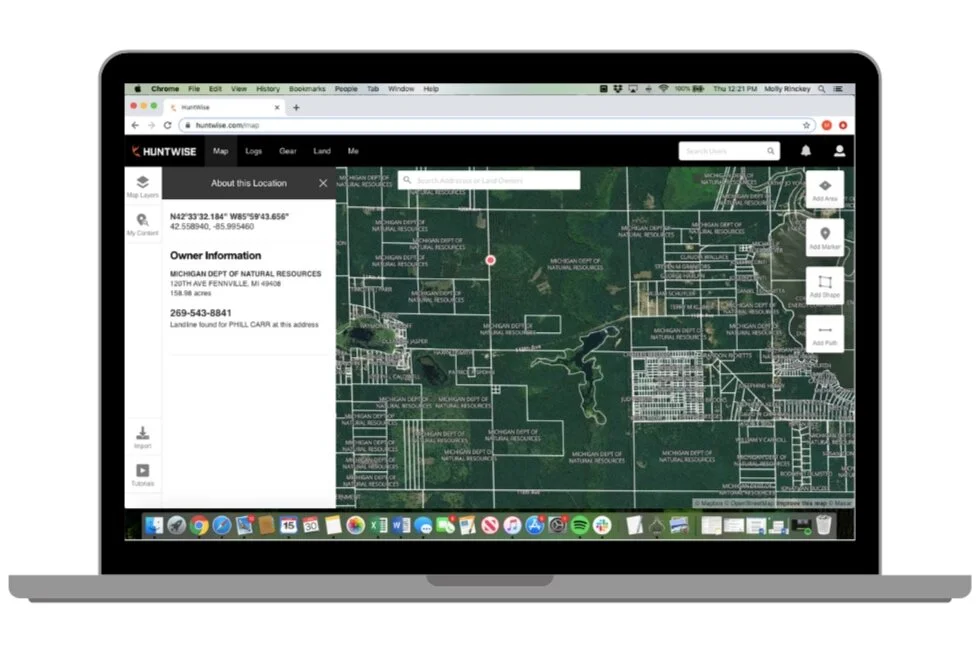980x653 pixels.
Task: Open HuntWise notifications bell
Action: click(x=808, y=151)
